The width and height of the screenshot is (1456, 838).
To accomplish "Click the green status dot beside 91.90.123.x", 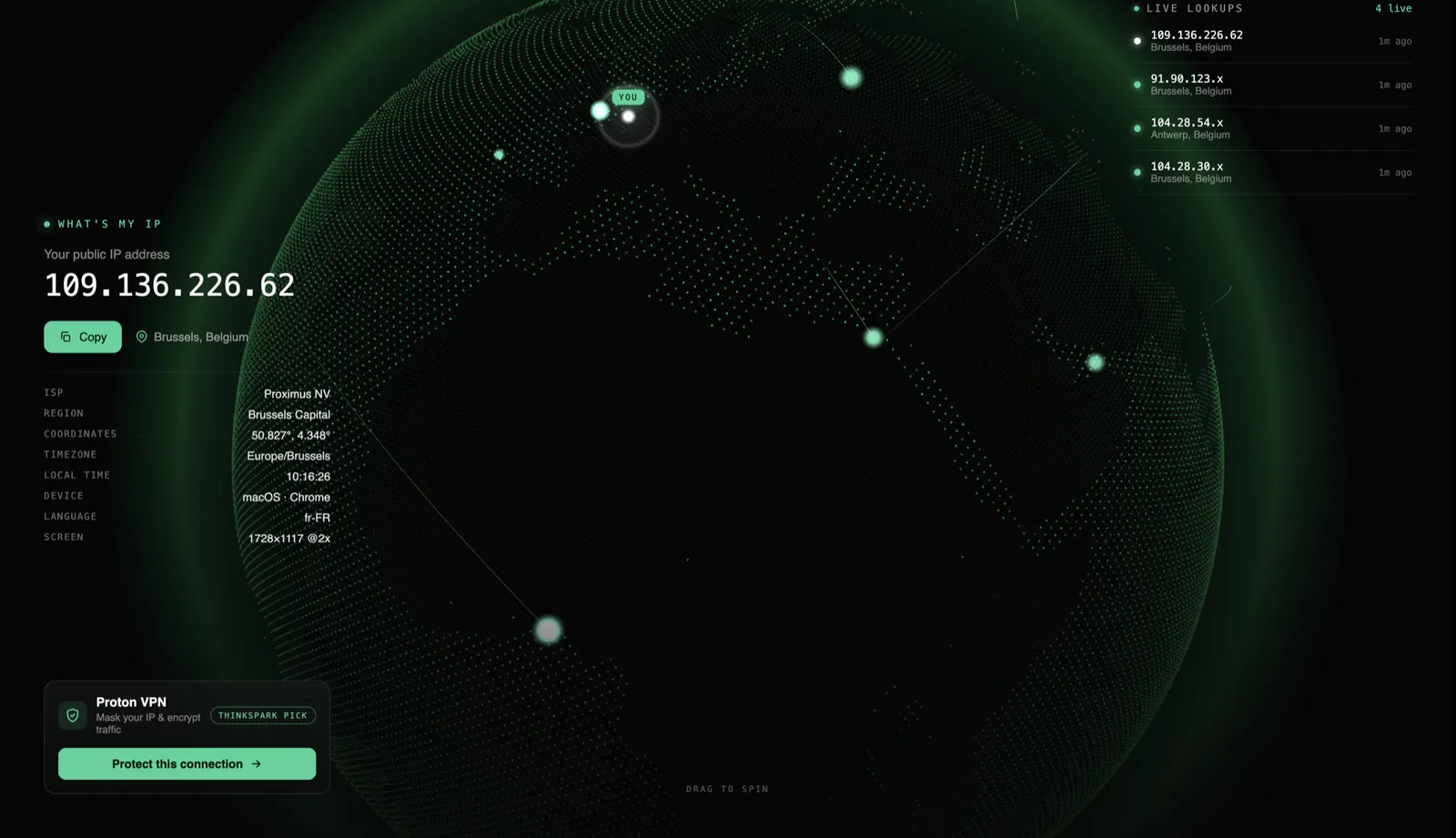I will (1137, 85).
